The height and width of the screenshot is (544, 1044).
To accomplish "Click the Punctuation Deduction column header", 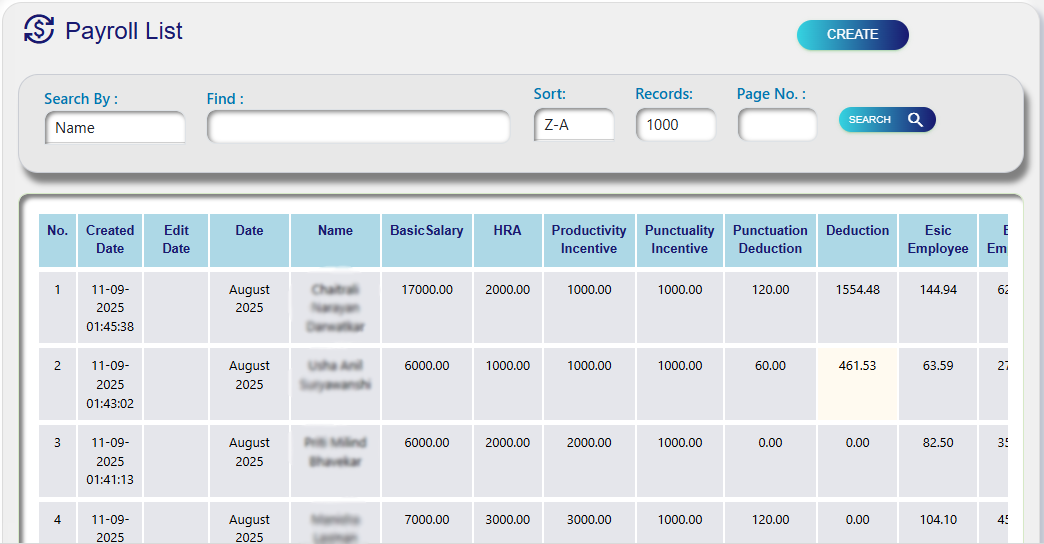I will (x=770, y=240).
